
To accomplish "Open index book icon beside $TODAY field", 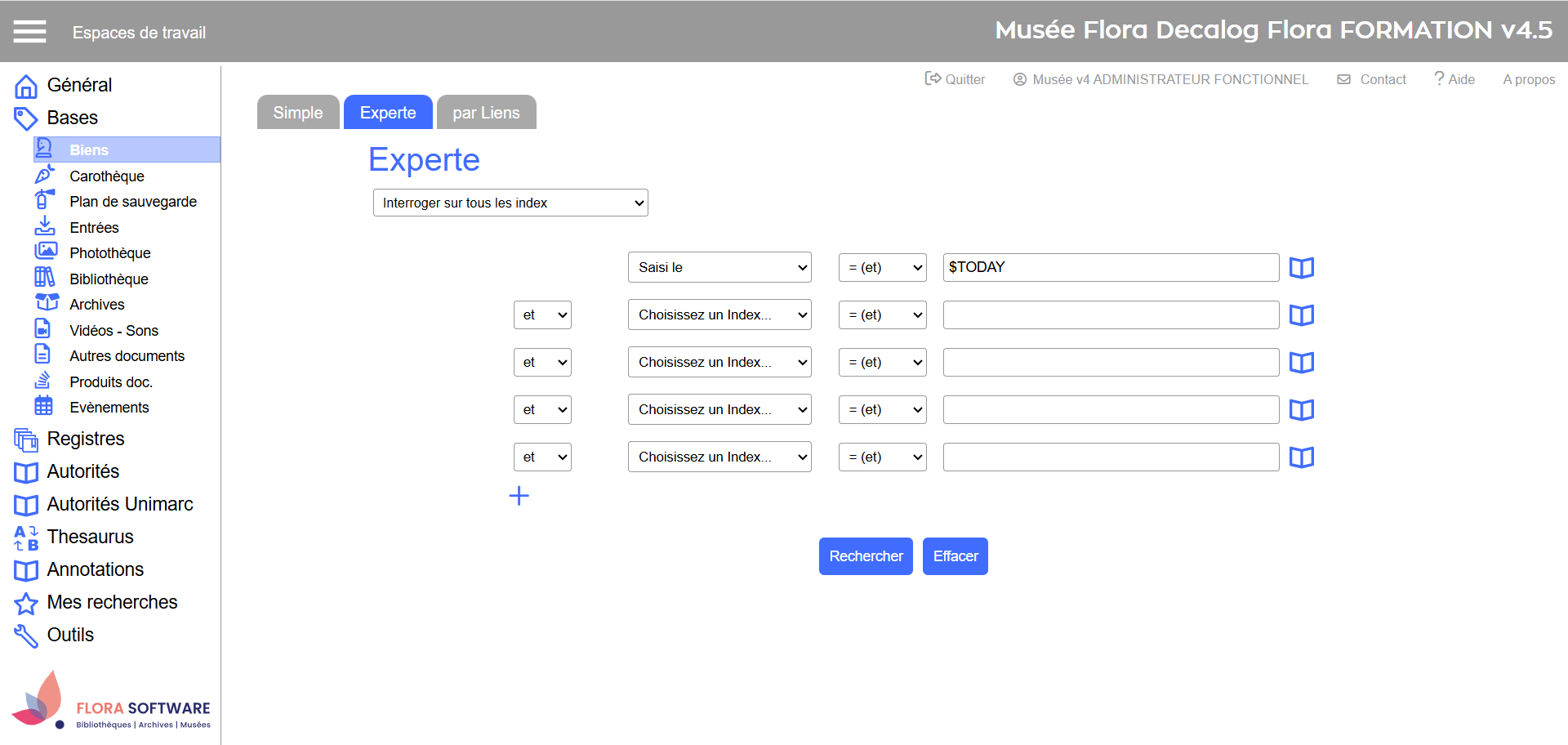I will (x=1301, y=268).
